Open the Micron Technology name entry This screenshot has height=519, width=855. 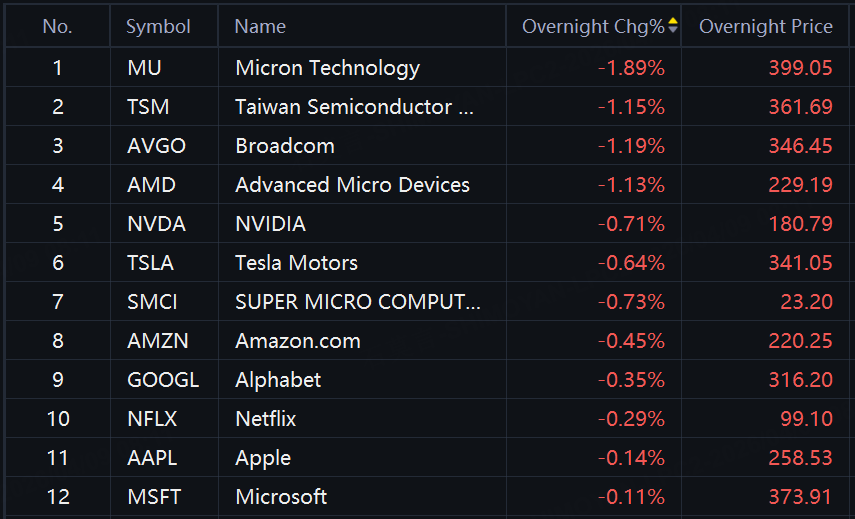coord(327,68)
